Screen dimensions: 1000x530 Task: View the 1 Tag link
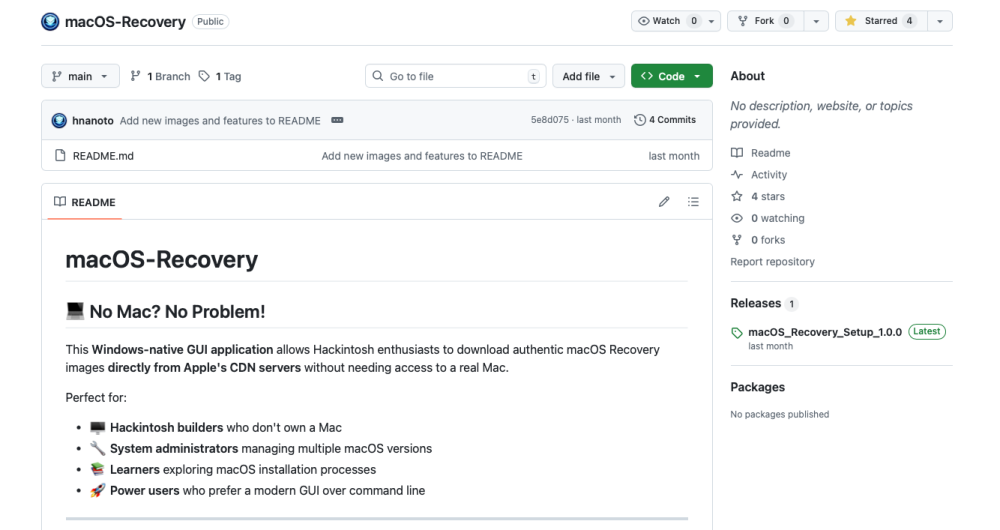[220, 76]
